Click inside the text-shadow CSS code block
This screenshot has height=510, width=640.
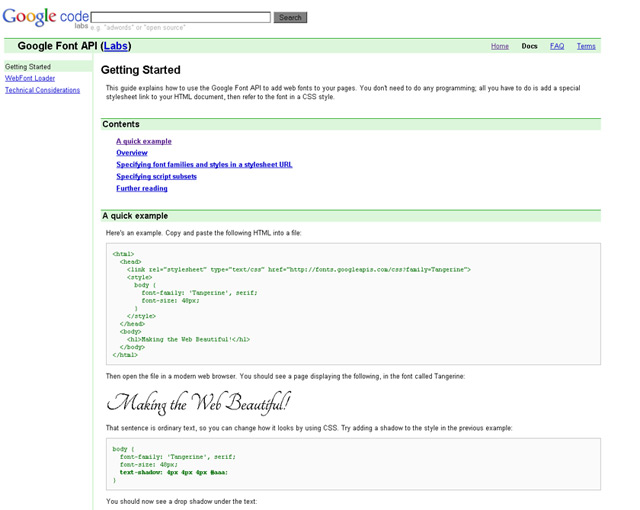[352, 464]
